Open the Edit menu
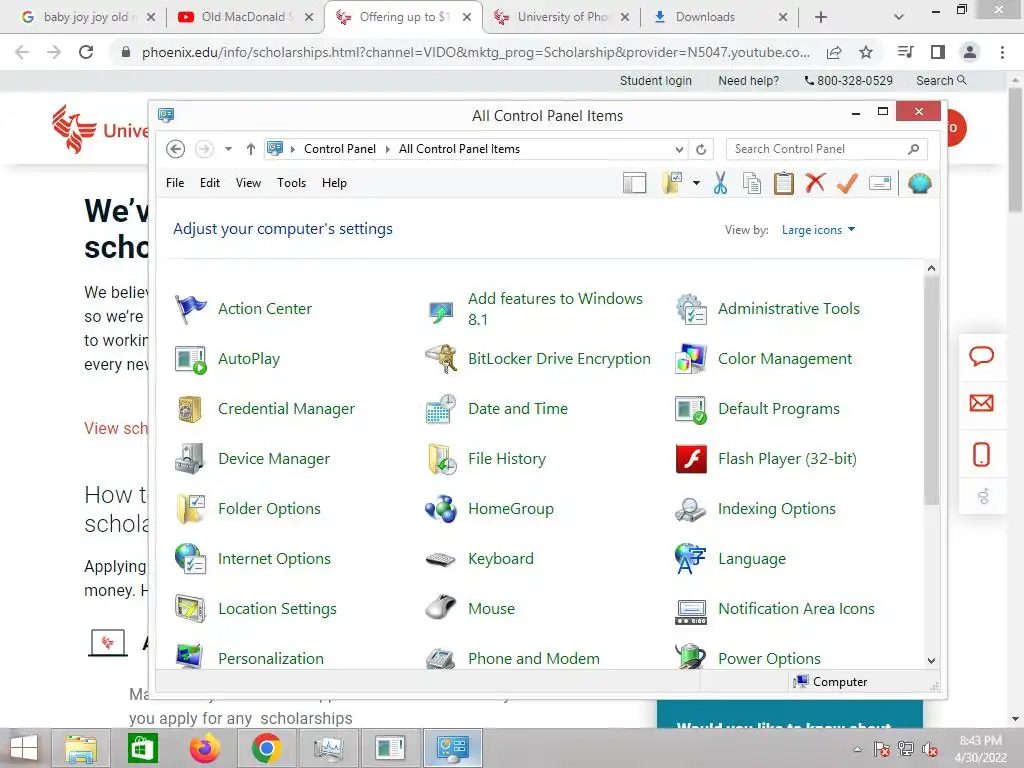The height and width of the screenshot is (768, 1024). [x=210, y=183]
